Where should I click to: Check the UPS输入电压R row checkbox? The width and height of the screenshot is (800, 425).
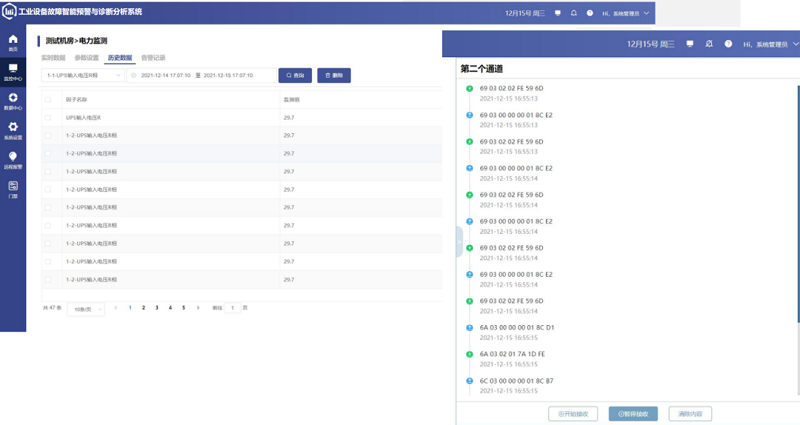tap(47, 118)
